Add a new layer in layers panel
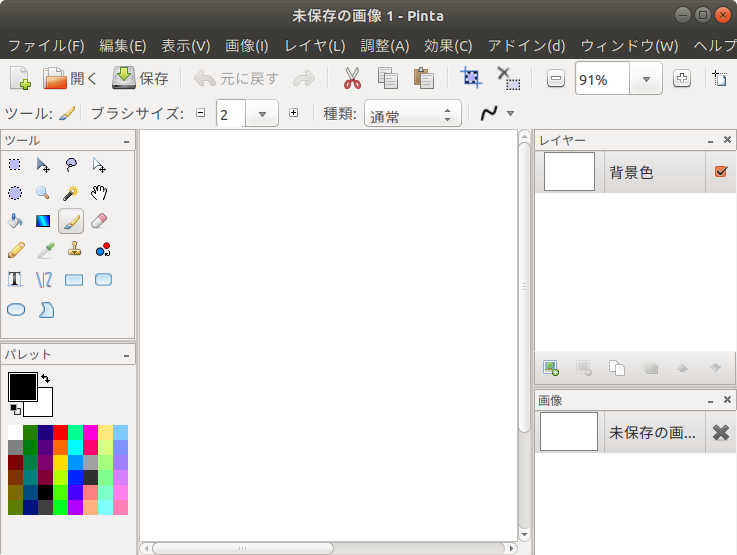This screenshot has height=555, width=737. tap(550, 367)
